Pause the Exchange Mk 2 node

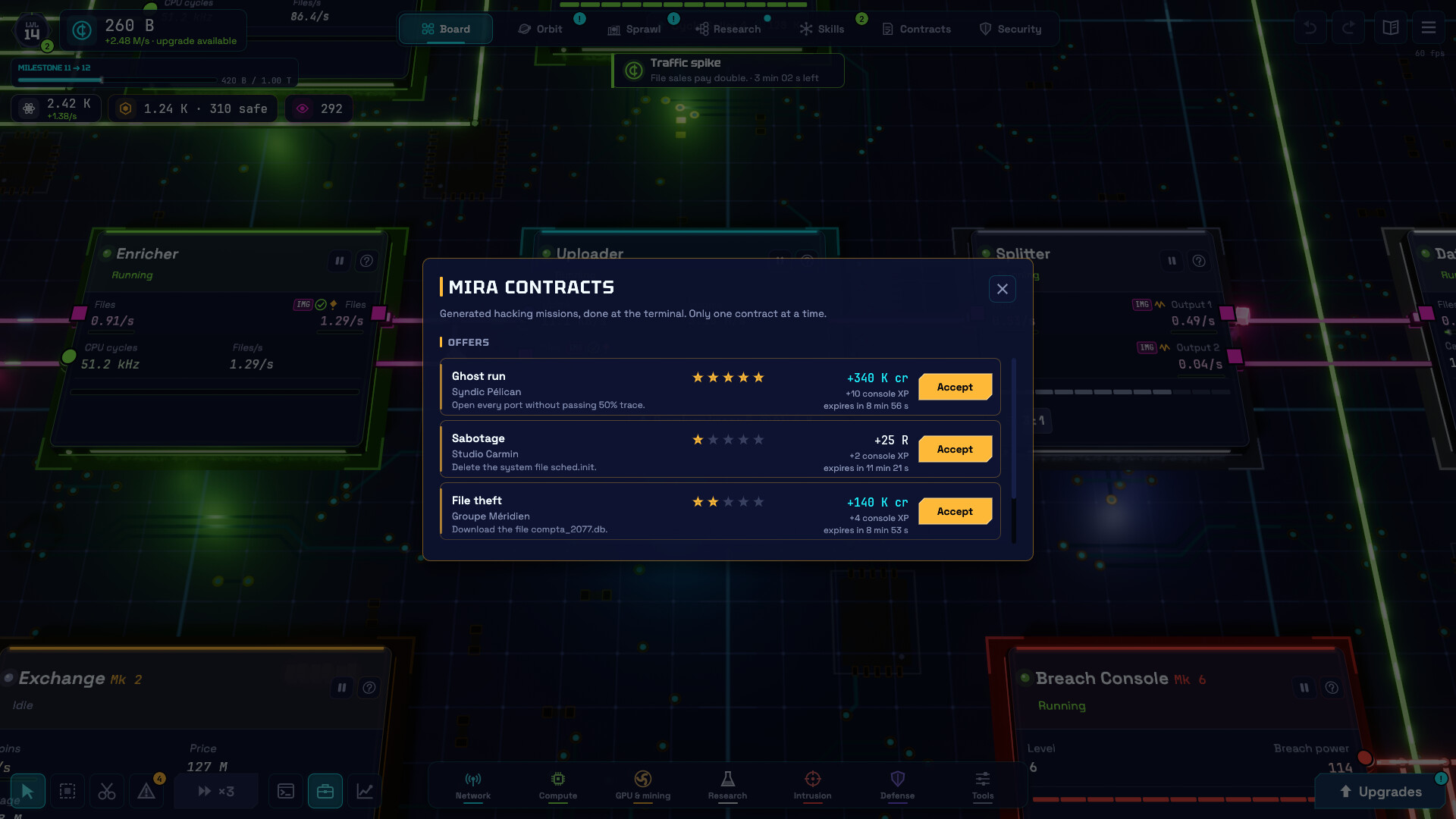(x=342, y=688)
